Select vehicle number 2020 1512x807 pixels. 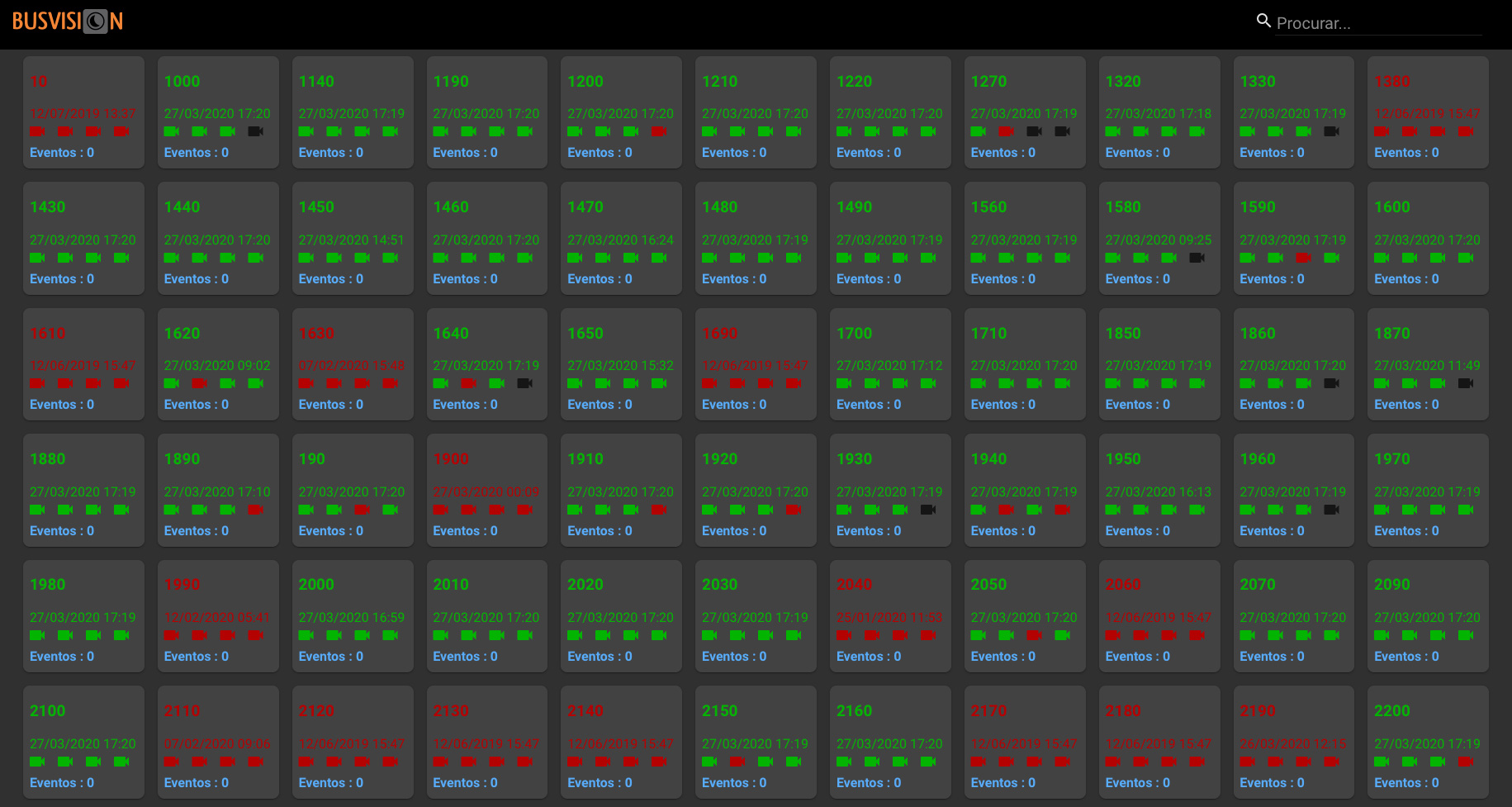point(585,585)
